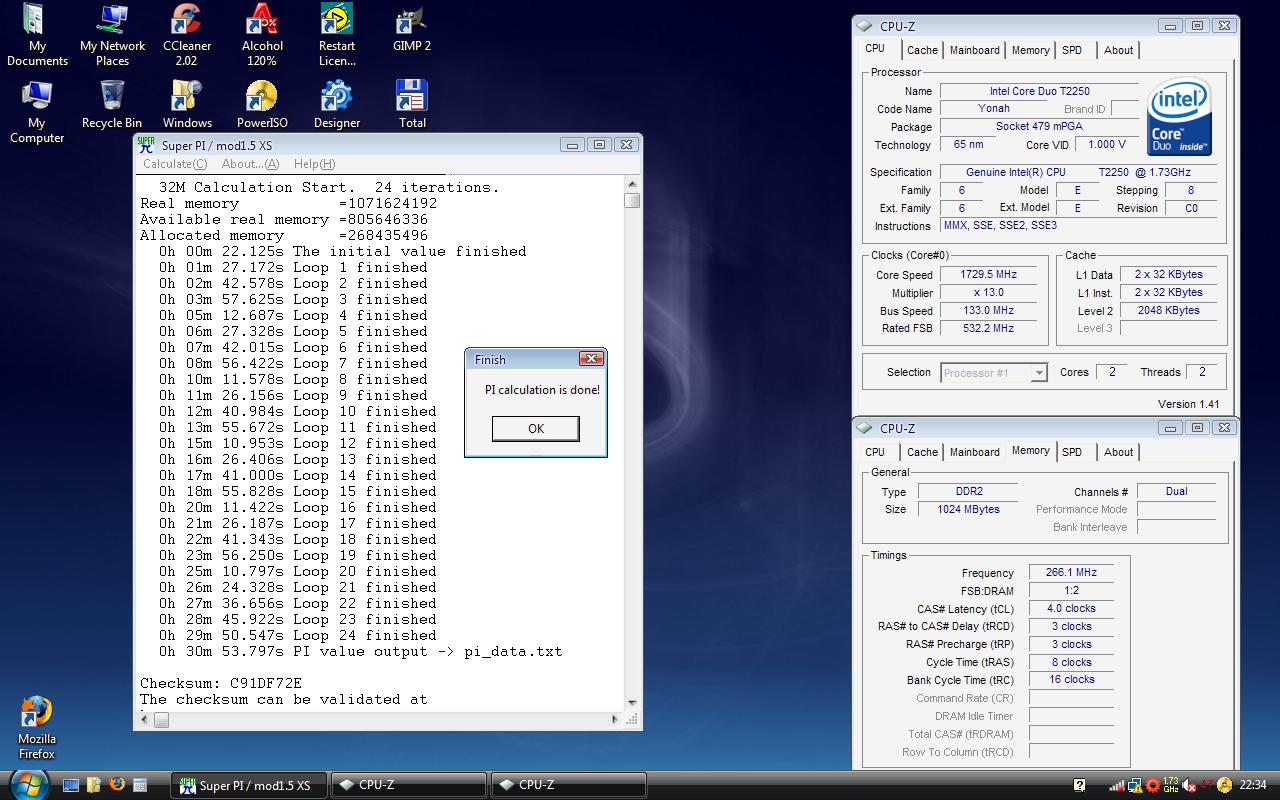Confirm OK in the Finish dialog
This screenshot has width=1280, height=800.
[x=536, y=428]
